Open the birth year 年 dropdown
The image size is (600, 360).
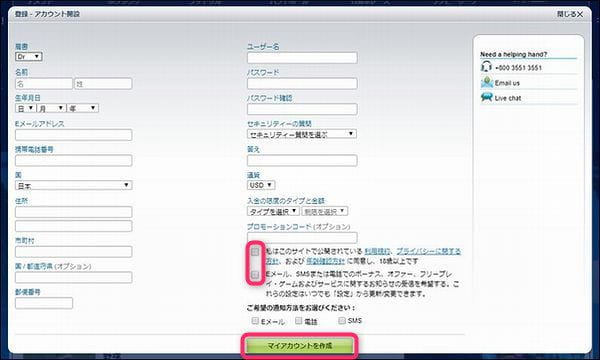[83, 108]
